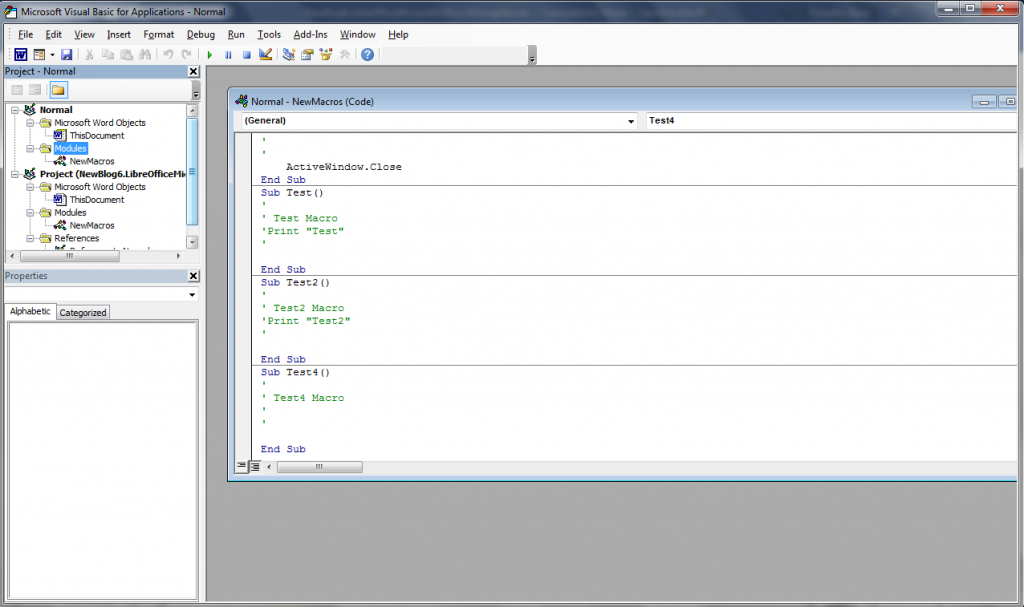
Task: Open the Debug menu
Action: (200, 35)
